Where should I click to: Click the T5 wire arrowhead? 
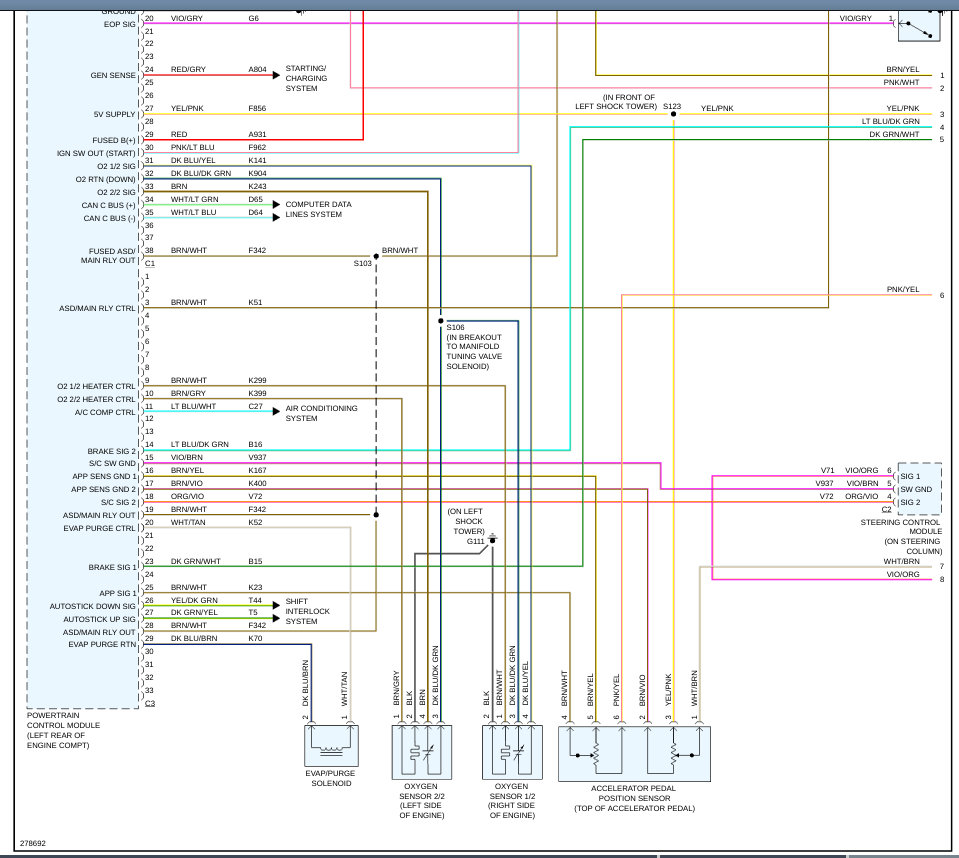tap(276, 618)
